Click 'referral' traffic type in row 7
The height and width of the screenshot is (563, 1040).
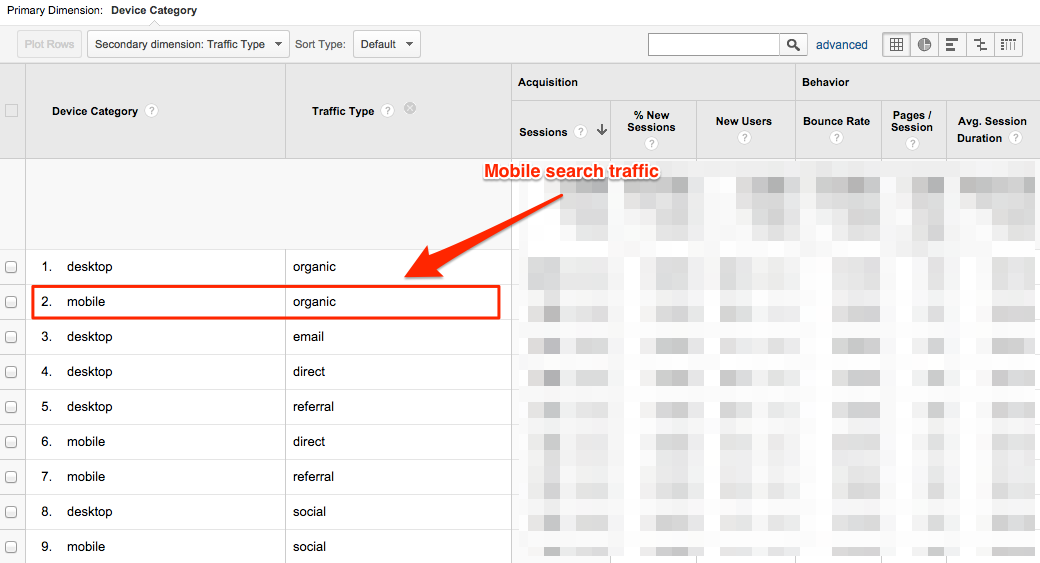tap(313, 477)
